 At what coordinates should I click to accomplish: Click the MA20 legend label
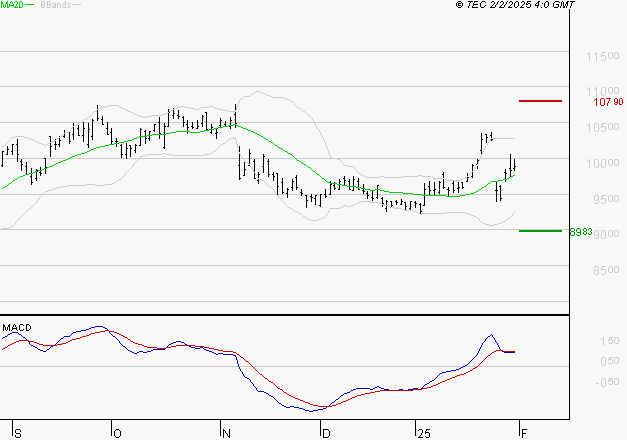pyautogui.click(x=12, y=5)
